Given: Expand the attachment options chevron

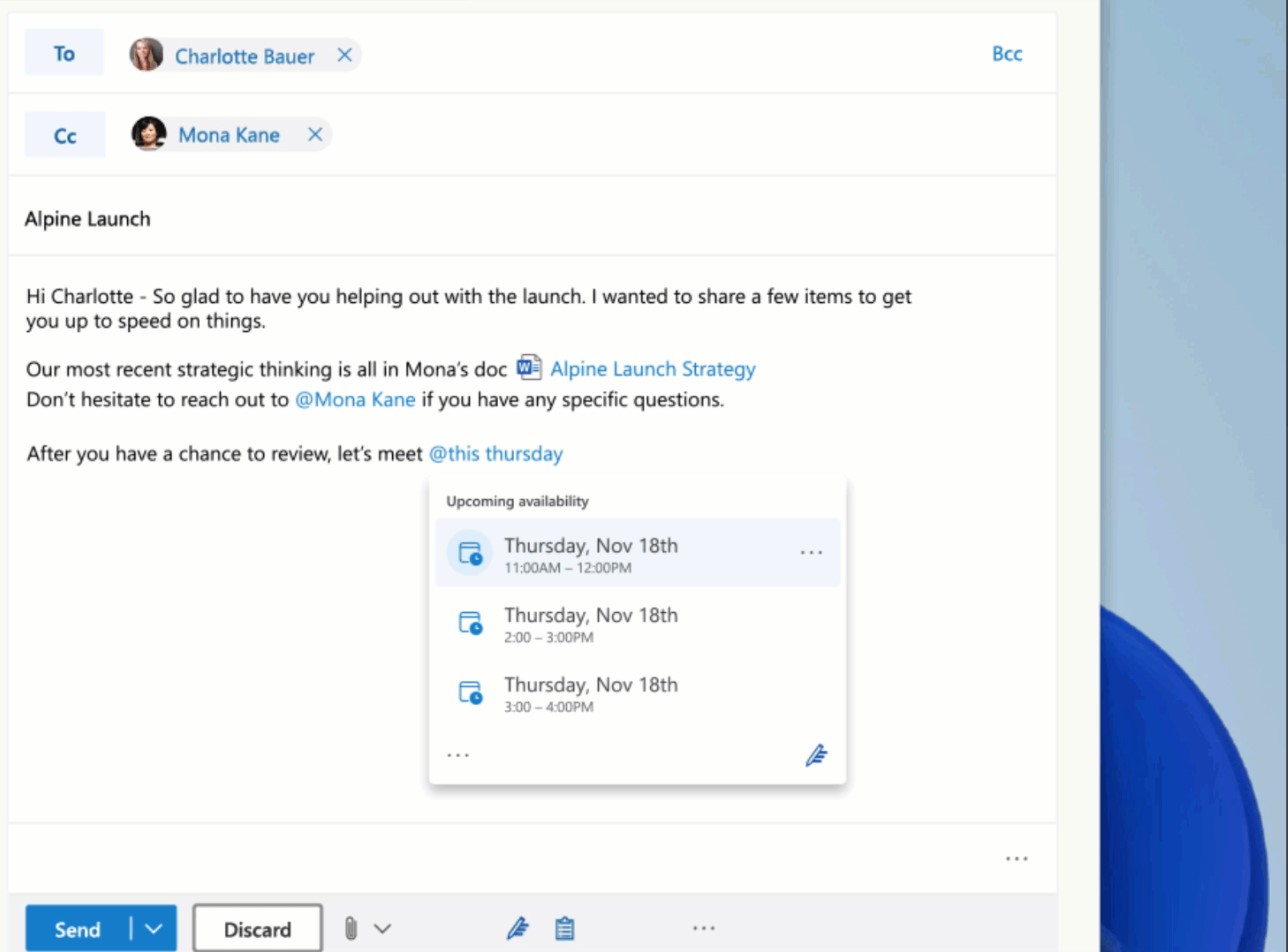Looking at the screenshot, I should click(382, 928).
